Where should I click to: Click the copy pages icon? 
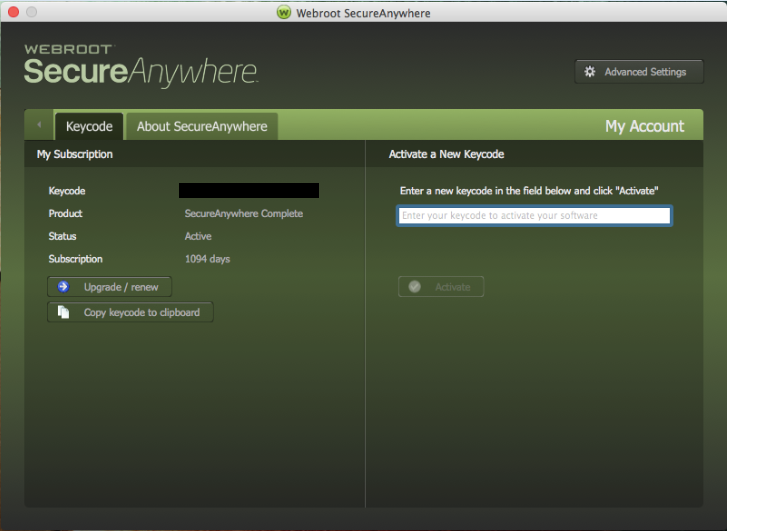[63, 312]
